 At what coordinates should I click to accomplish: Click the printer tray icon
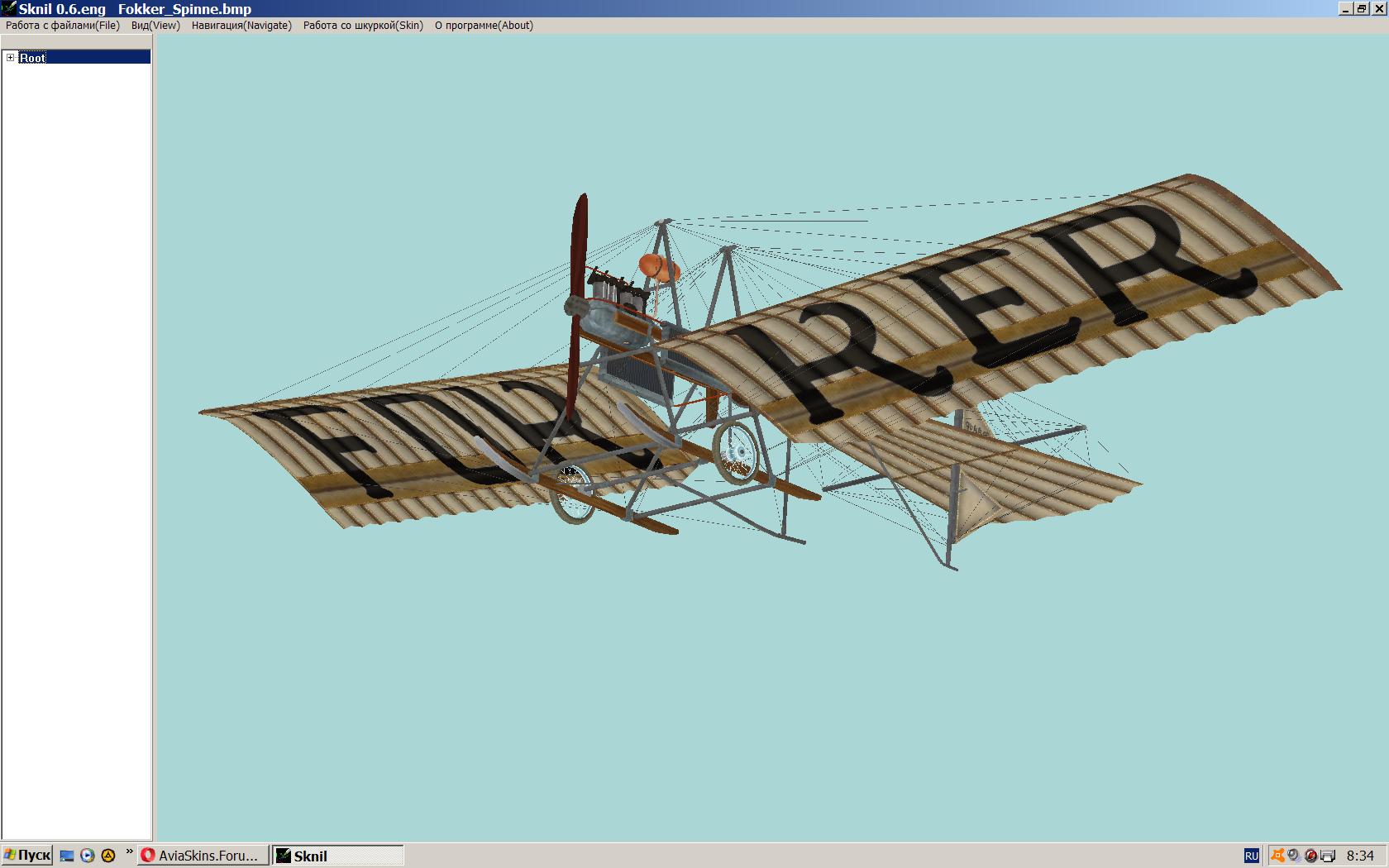1328,856
